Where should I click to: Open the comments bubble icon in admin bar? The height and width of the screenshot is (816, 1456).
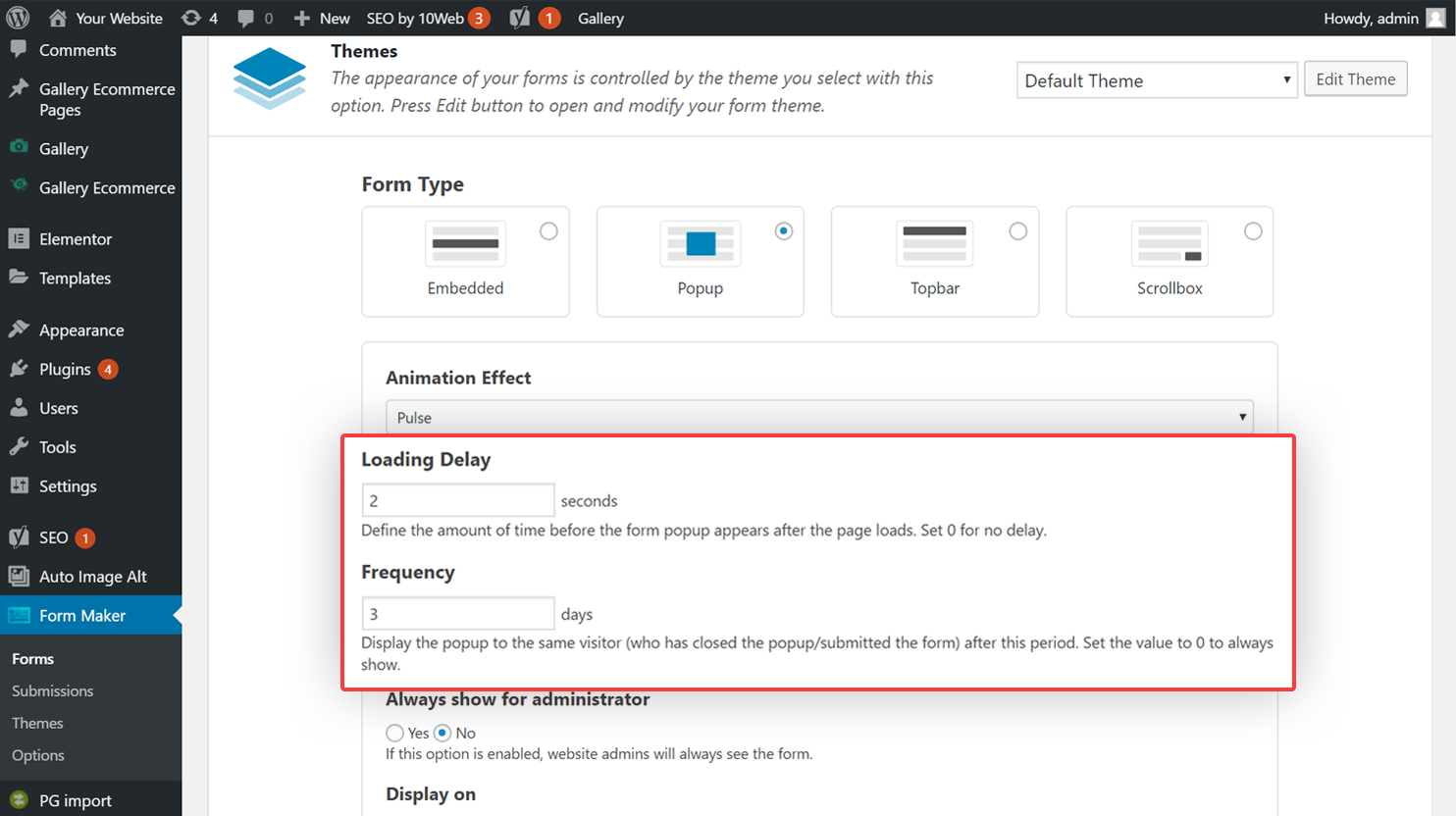point(245,19)
